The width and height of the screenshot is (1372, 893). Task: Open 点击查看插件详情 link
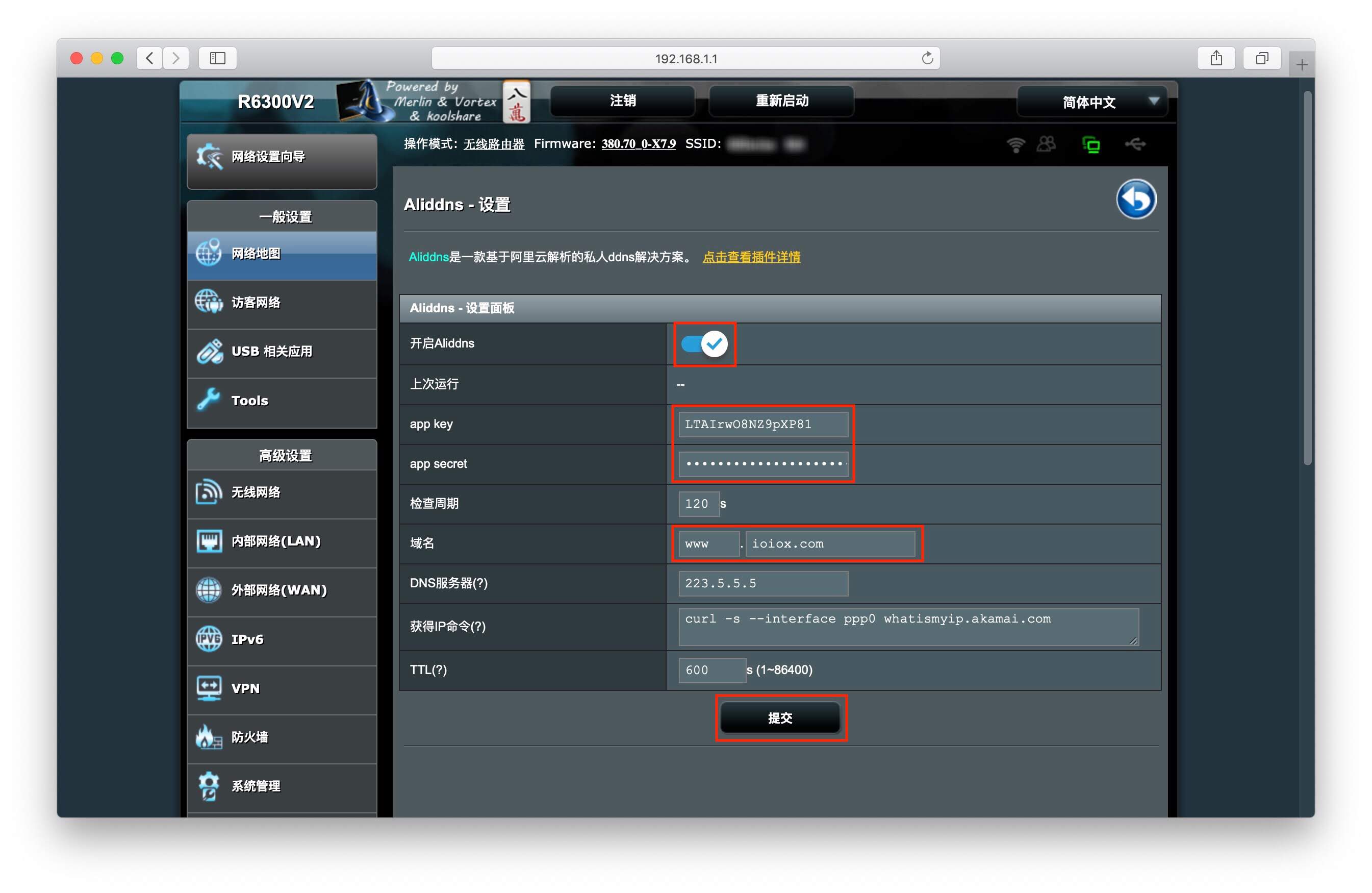[x=751, y=257]
